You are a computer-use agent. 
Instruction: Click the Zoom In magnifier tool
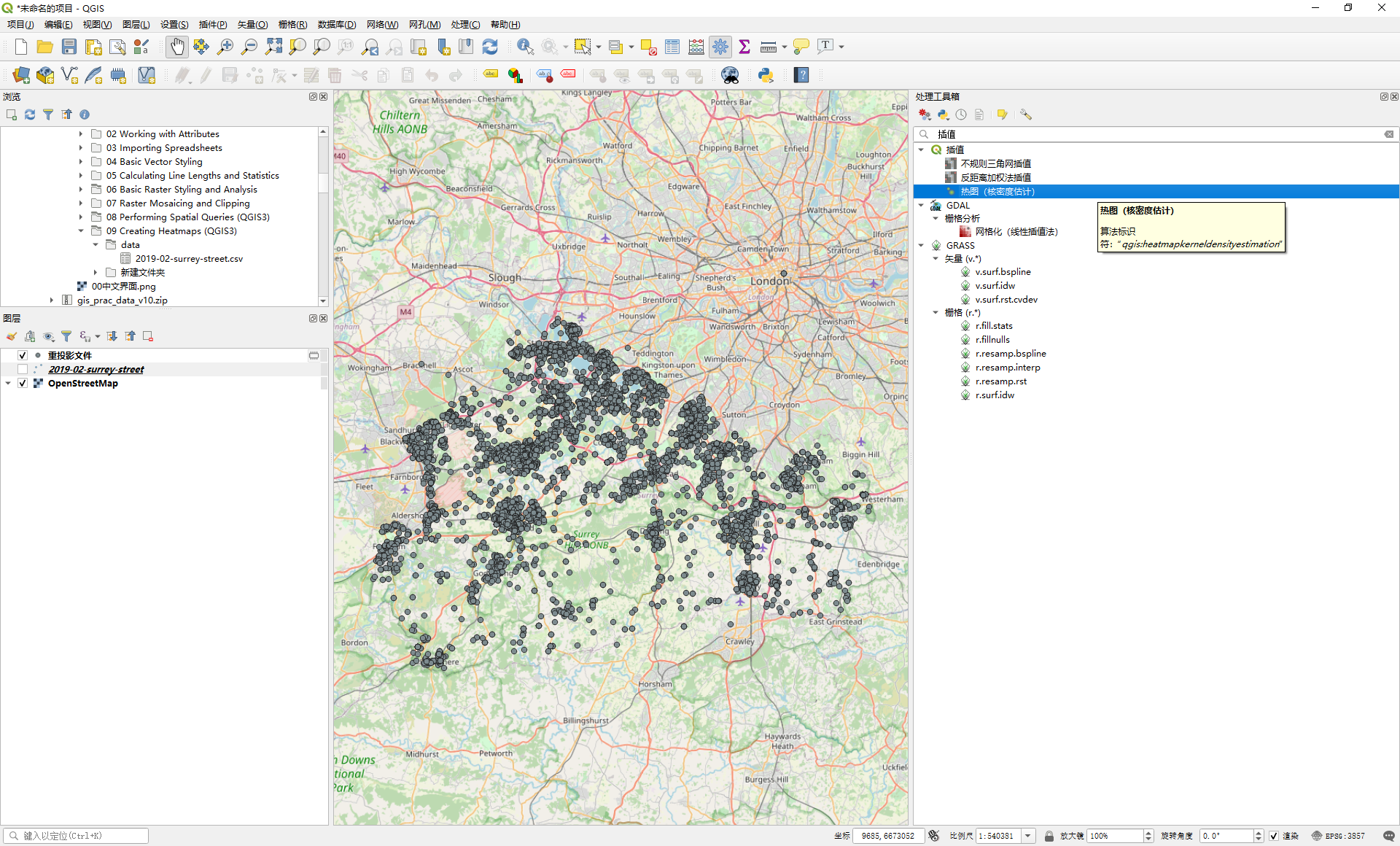click(x=225, y=47)
